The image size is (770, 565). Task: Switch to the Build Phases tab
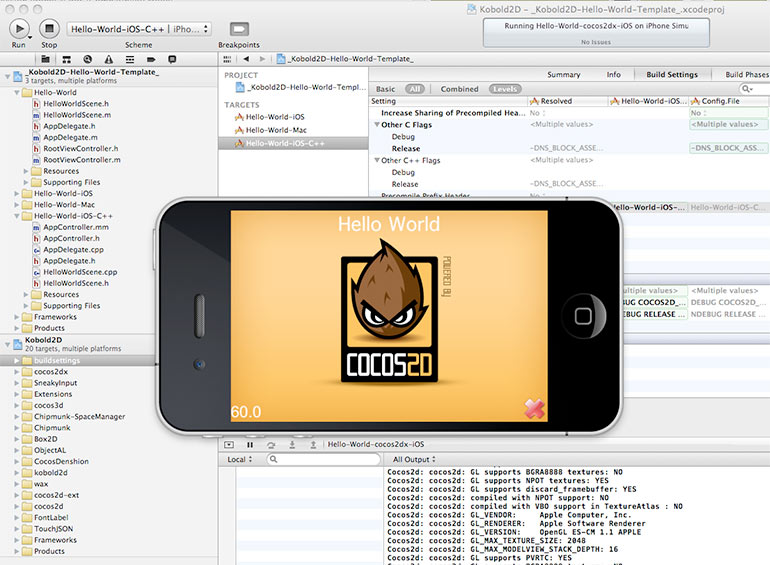[747, 75]
